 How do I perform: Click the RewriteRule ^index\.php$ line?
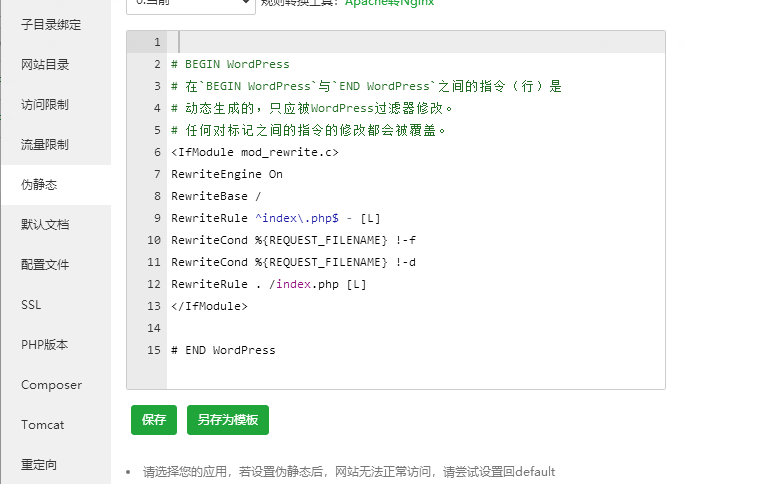[x=275, y=218]
